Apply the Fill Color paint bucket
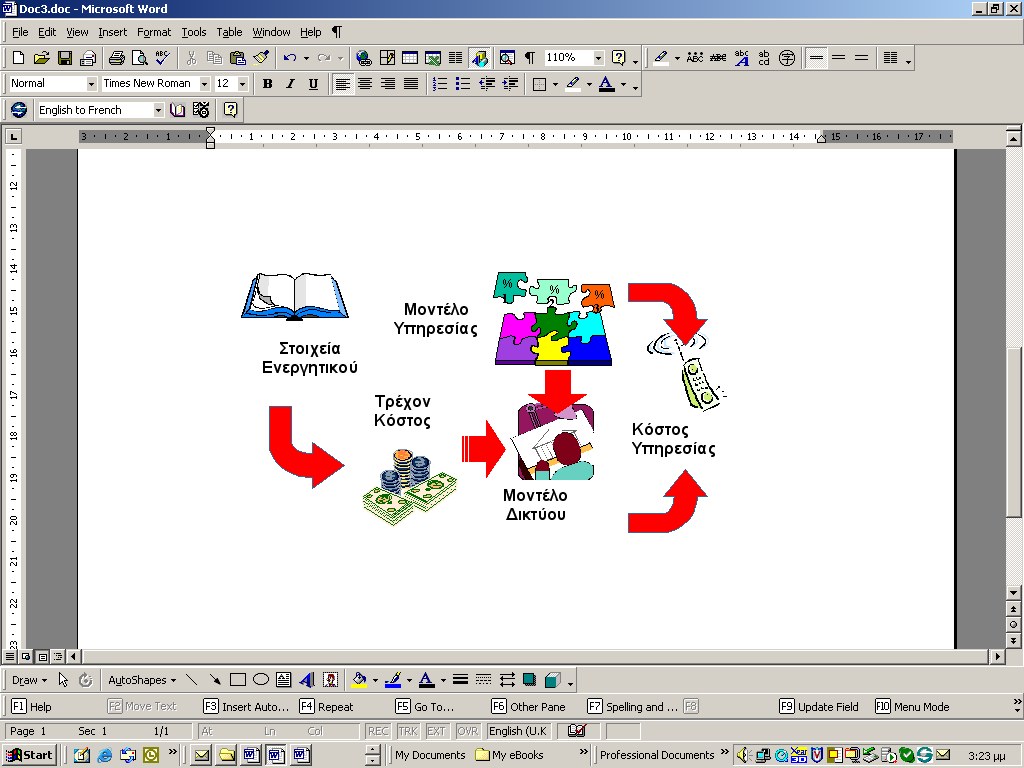 [359, 680]
